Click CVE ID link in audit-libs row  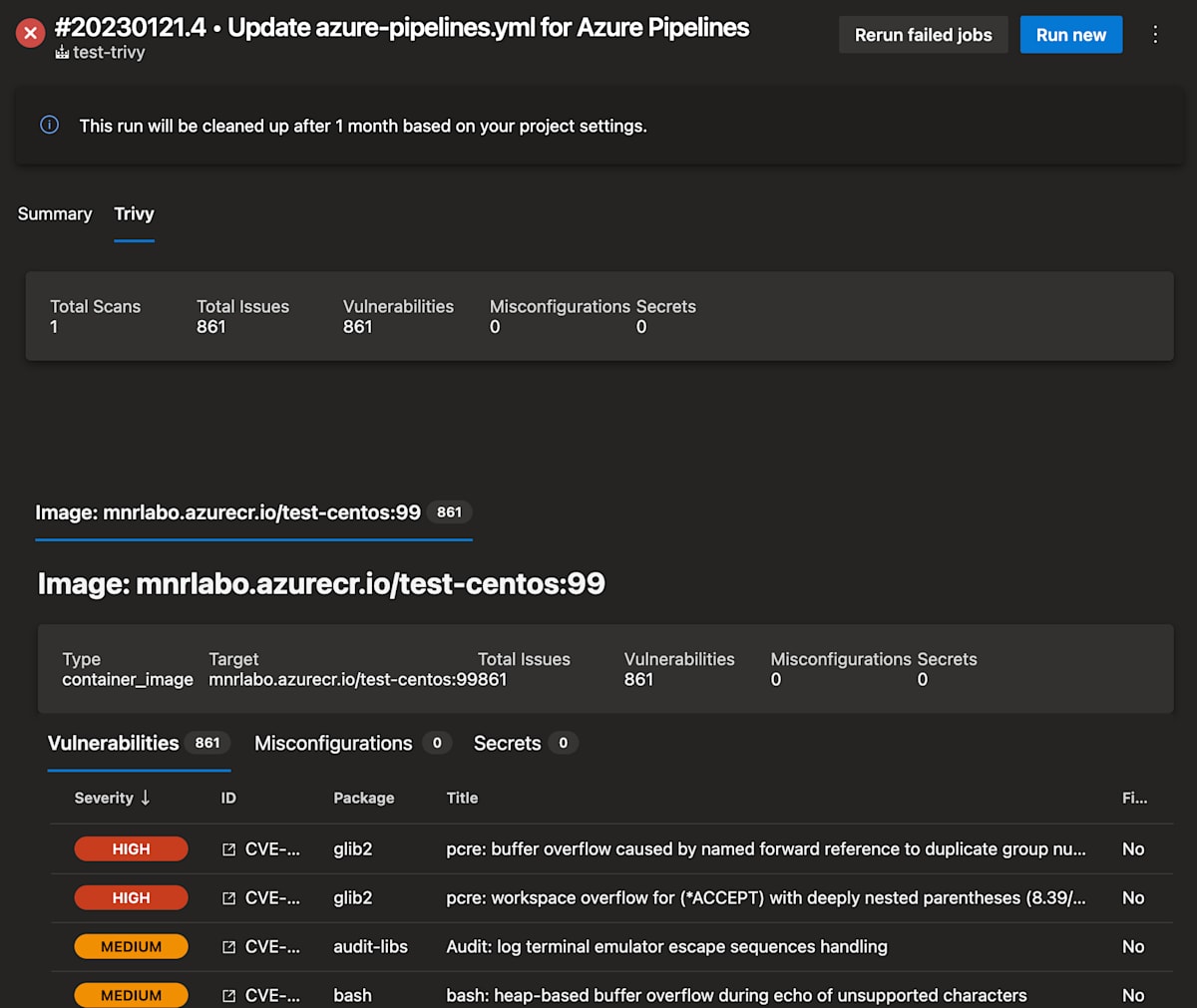tap(272, 947)
